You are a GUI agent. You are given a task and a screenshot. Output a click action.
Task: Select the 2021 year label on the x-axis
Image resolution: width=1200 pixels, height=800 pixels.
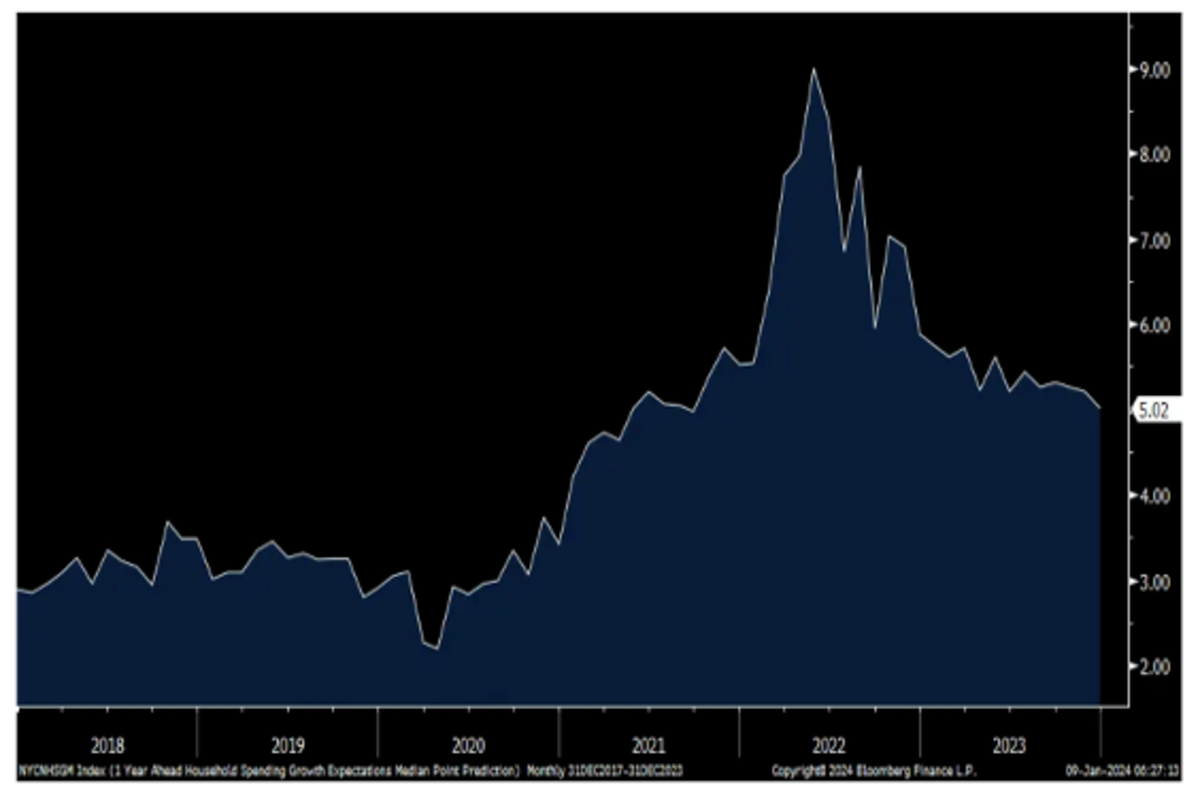coord(648,745)
